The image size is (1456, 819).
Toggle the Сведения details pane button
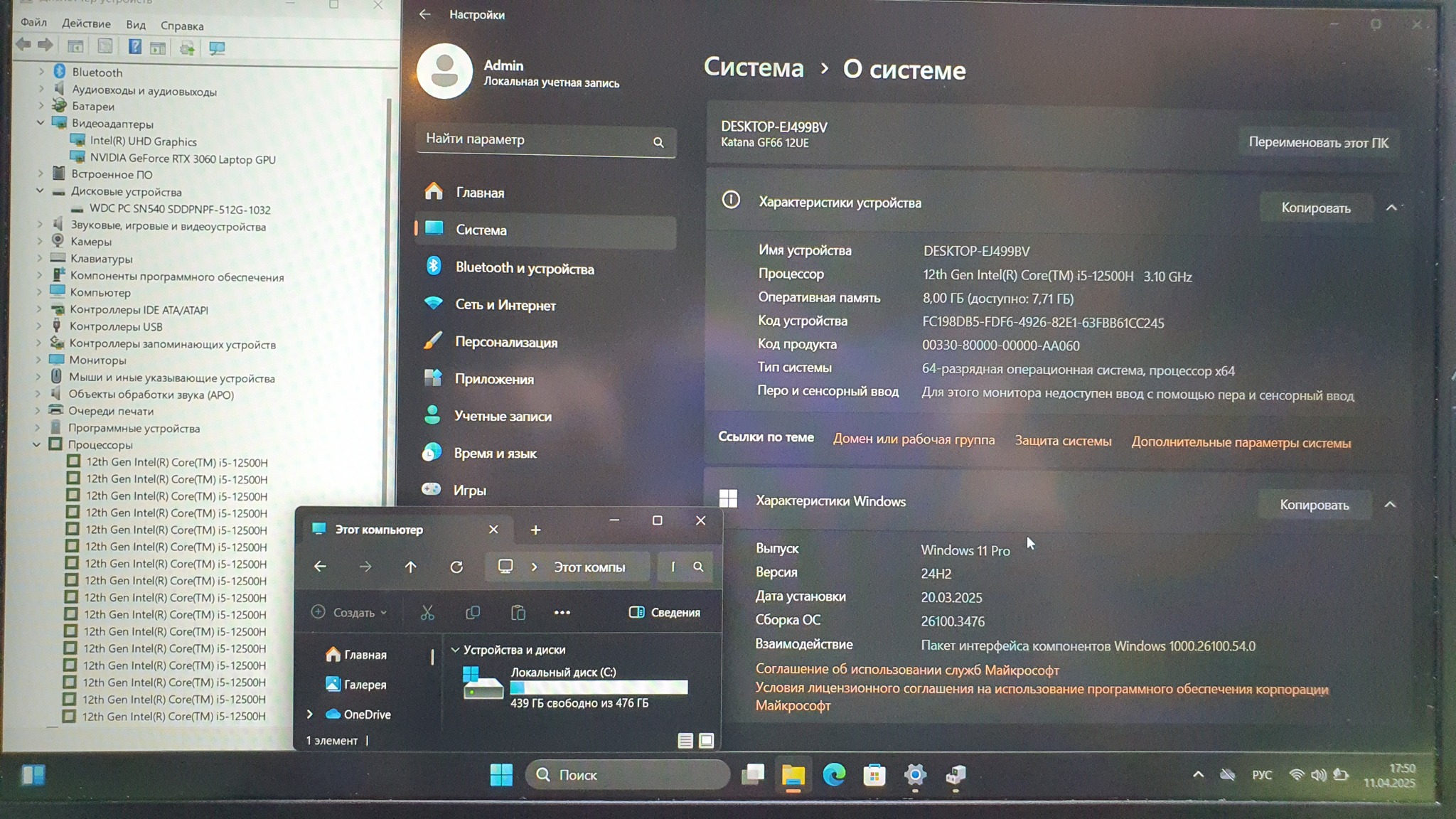tap(665, 612)
